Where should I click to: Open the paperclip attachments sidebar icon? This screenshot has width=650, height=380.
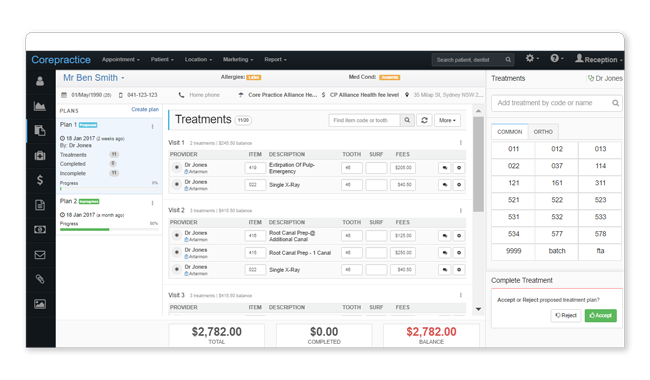pyautogui.click(x=40, y=279)
